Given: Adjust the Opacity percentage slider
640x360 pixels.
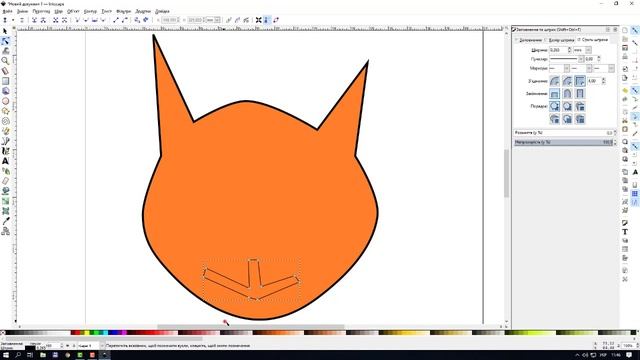Looking at the screenshot, I should point(563,142).
